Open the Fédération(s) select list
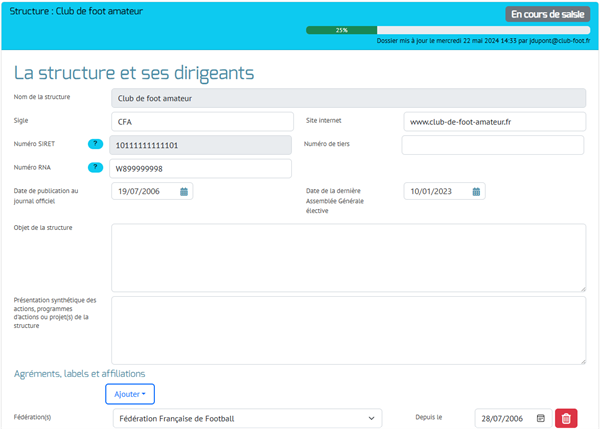 pos(246,418)
